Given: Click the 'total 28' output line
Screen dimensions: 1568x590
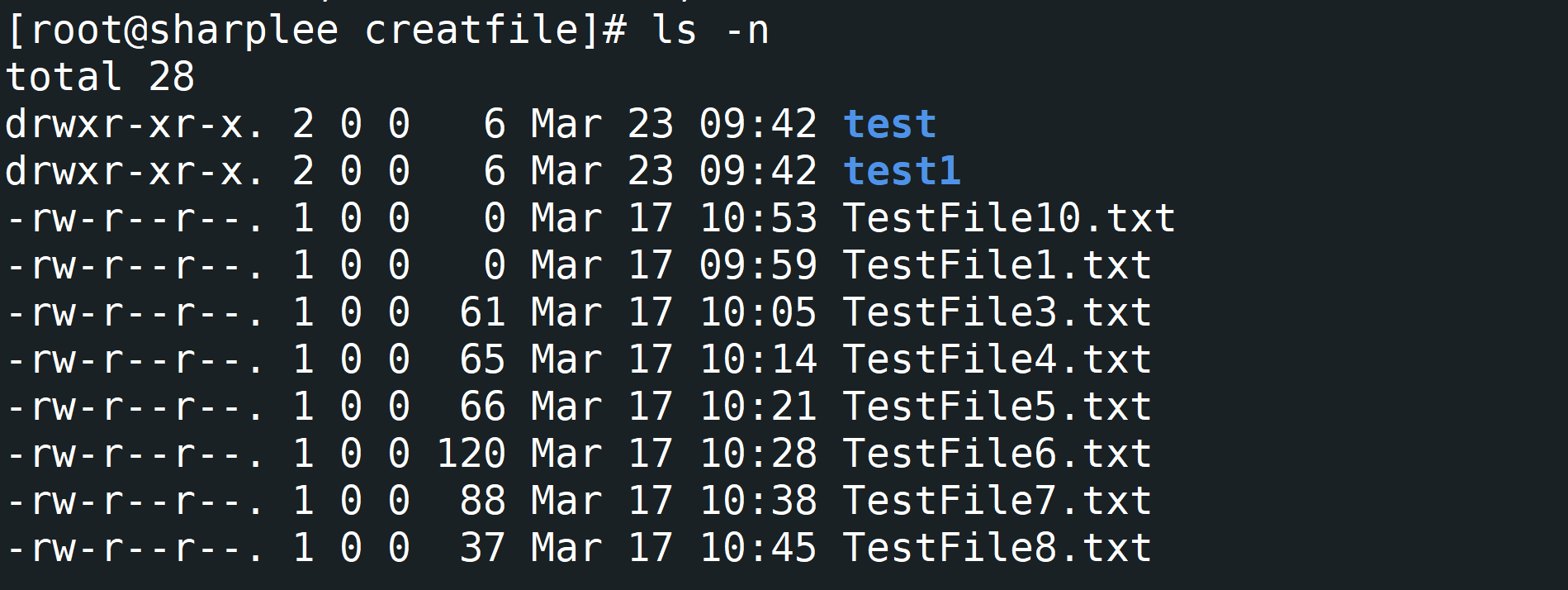Looking at the screenshot, I should [x=100, y=78].
